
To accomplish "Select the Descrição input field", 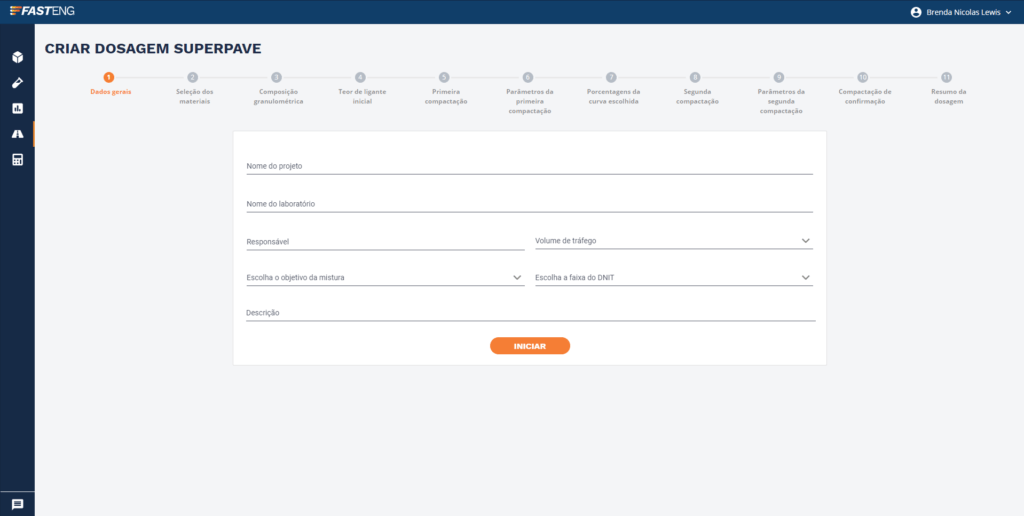I will coord(530,312).
